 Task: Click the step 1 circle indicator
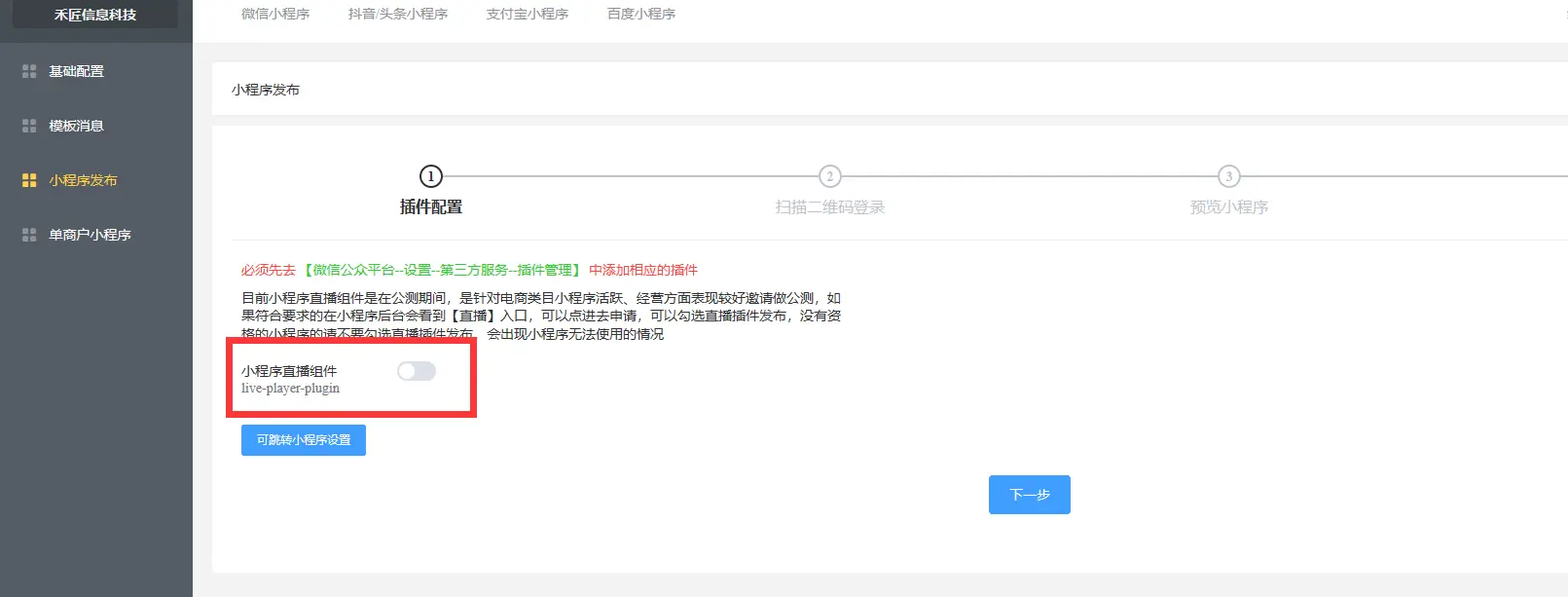click(x=431, y=176)
